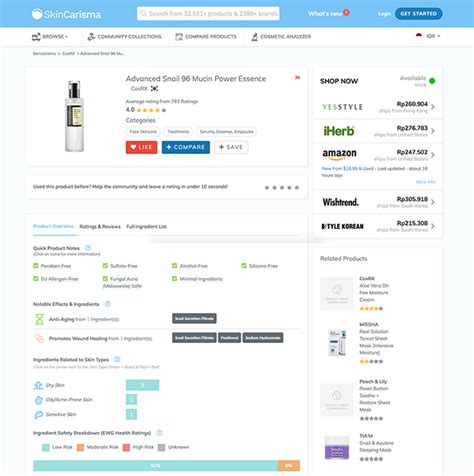This screenshot has width=474, height=476.
Task: Click the Unknown gray swatch
Action: (x=162, y=447)
